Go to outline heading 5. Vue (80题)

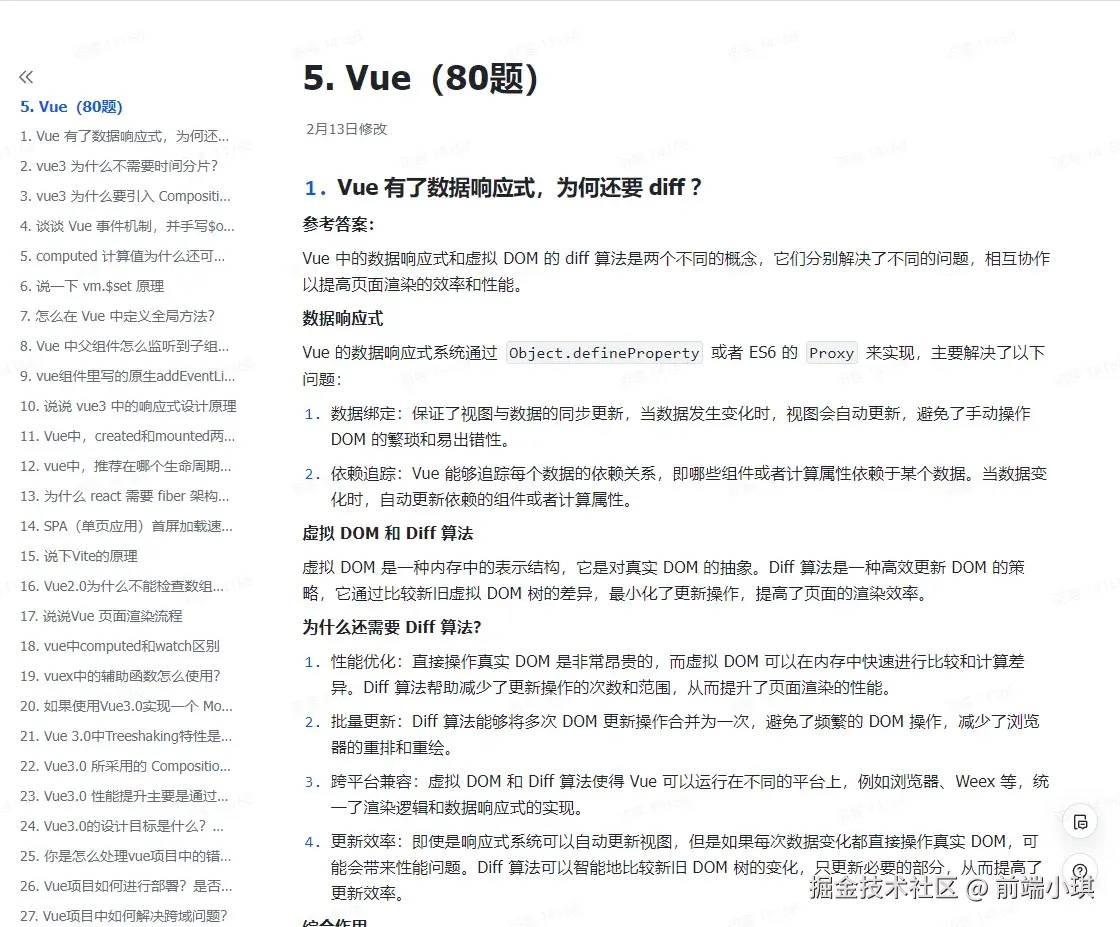[71, 106]
